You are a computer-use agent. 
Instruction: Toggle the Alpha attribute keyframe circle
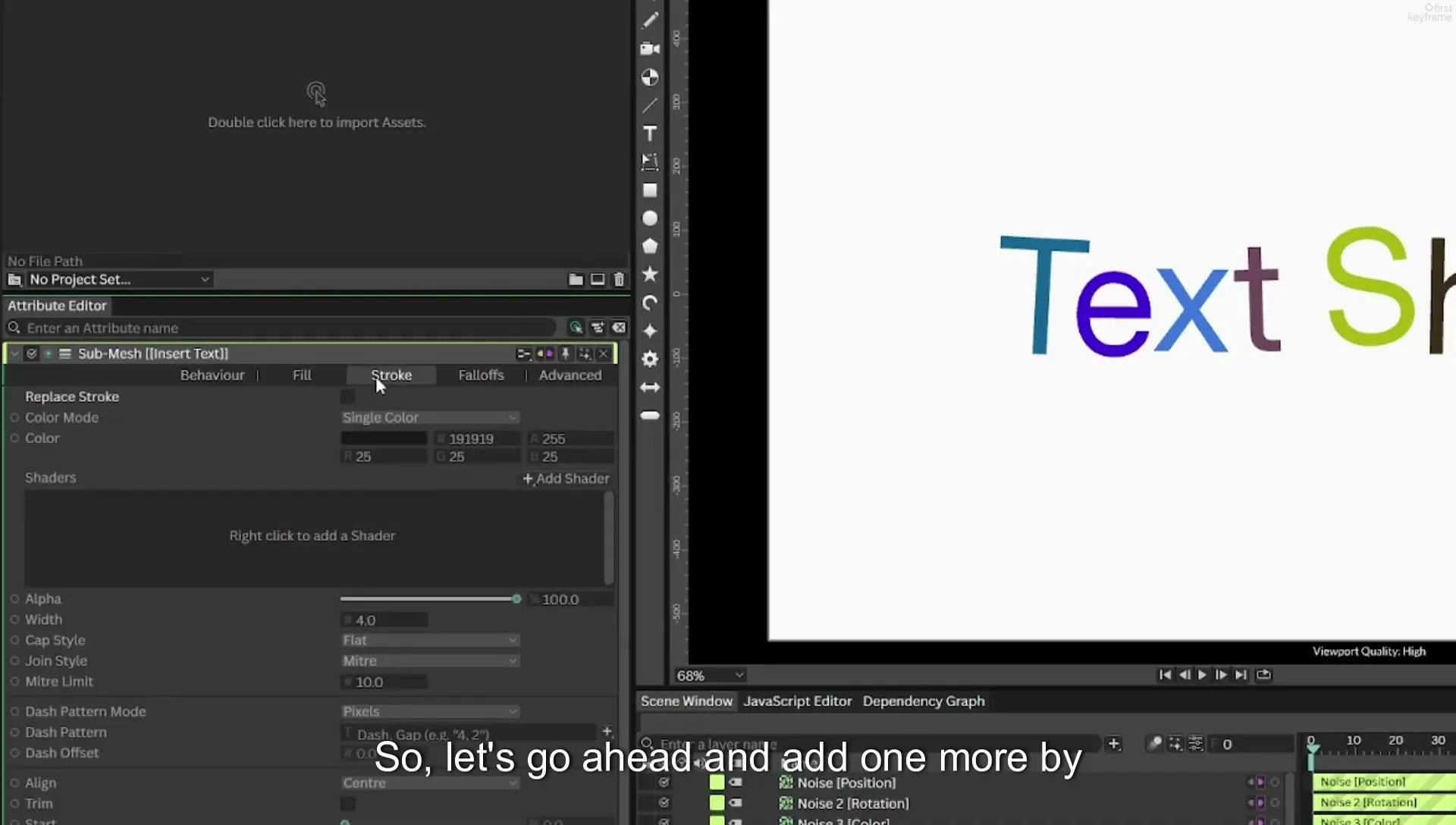[14, 599]
